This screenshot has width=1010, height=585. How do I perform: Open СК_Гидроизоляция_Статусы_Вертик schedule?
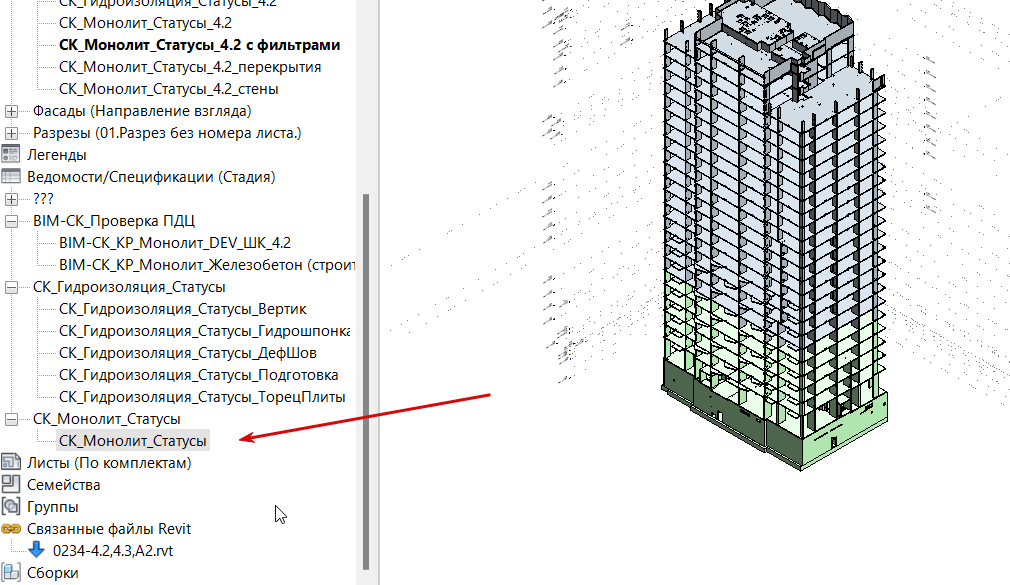[182, 309]
